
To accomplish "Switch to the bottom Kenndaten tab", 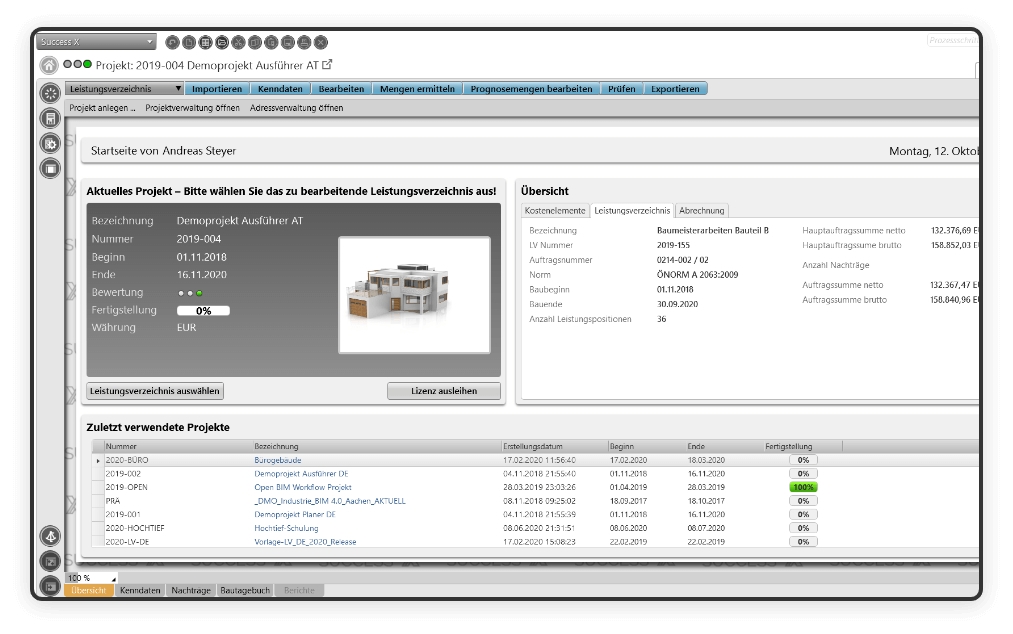I will 140,590.
